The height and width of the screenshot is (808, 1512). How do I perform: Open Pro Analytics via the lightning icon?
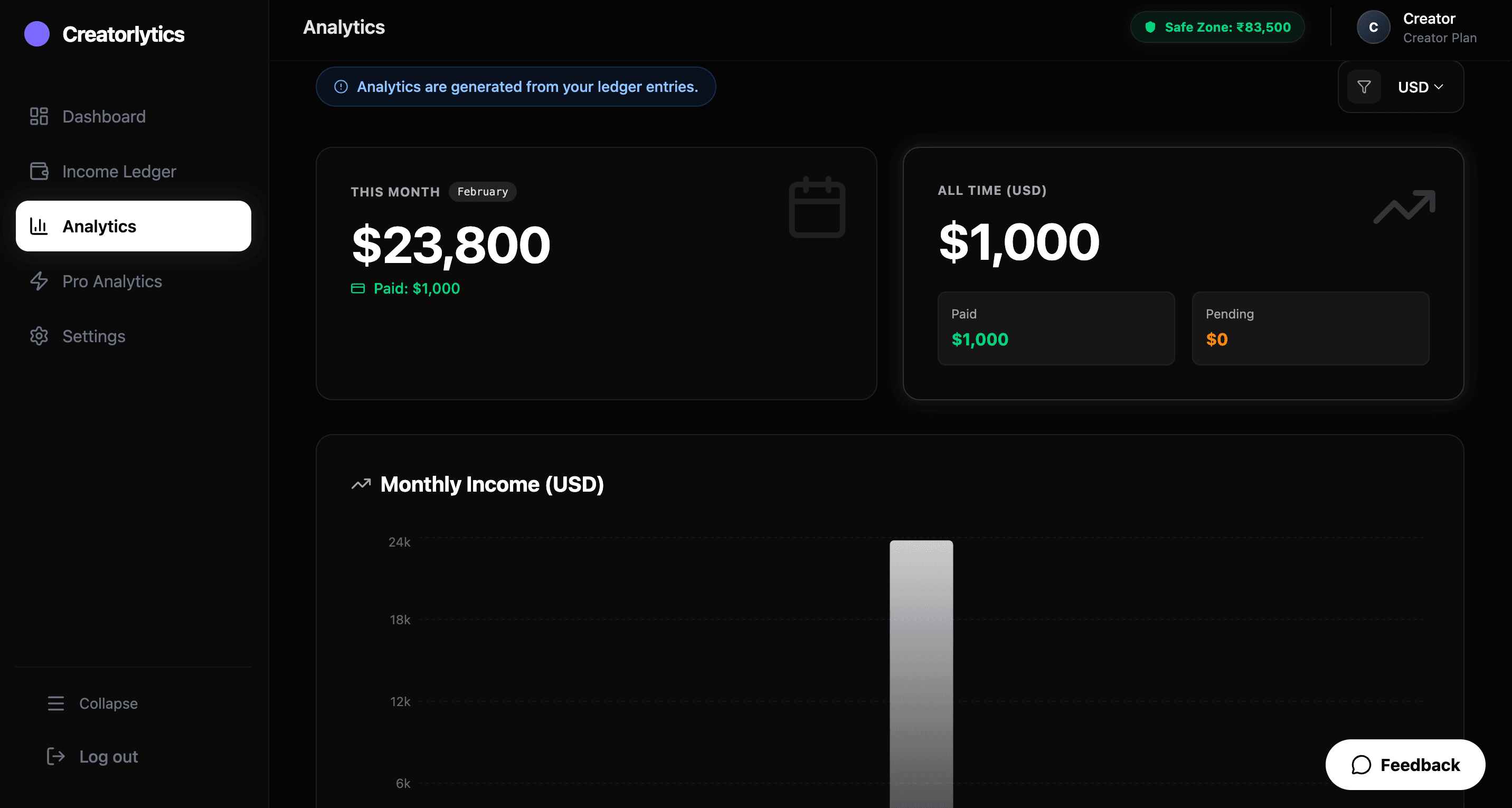click(x=39, y=281)
